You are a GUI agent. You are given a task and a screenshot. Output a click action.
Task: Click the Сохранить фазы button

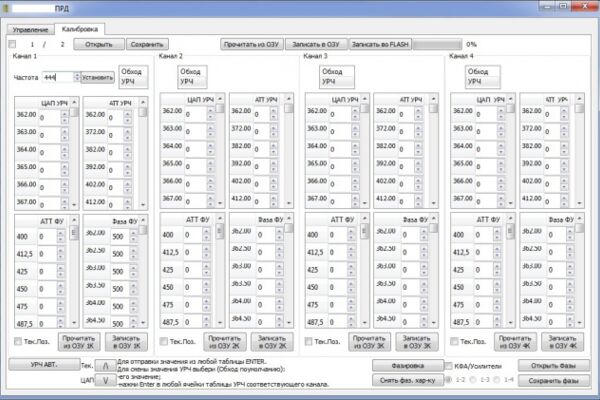(553, 380)
